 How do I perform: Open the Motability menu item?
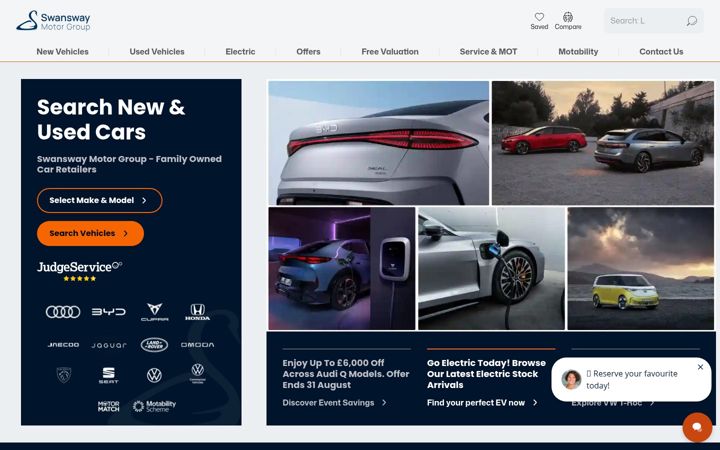pos(578,52)
